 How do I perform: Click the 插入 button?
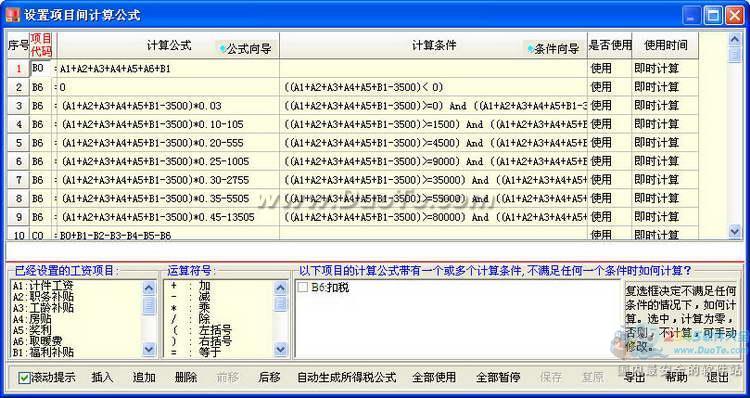click(102, 377)
